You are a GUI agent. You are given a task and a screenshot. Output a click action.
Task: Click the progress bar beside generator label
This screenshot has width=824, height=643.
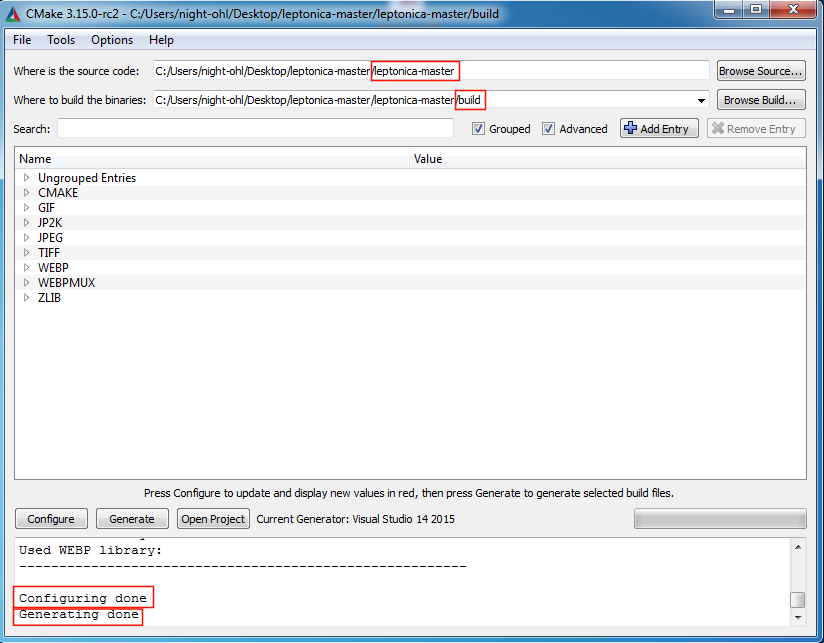point(720,518)
